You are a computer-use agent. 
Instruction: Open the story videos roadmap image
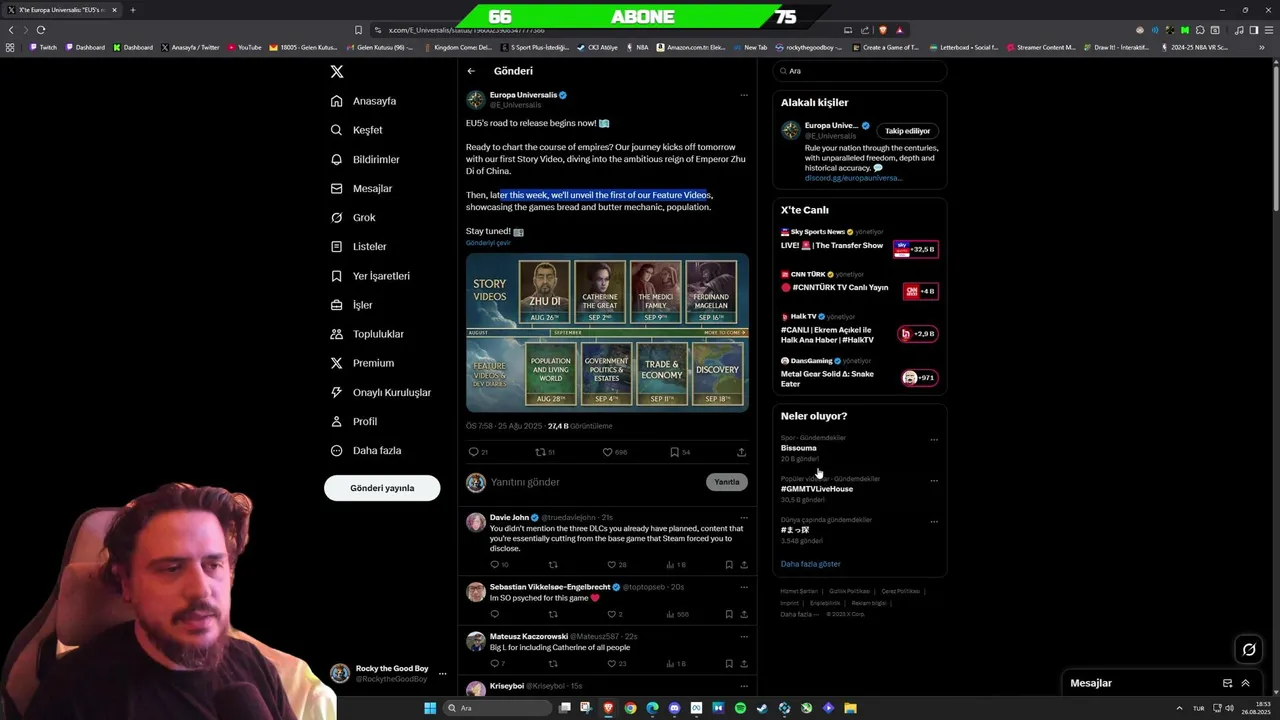pos(607,332)
